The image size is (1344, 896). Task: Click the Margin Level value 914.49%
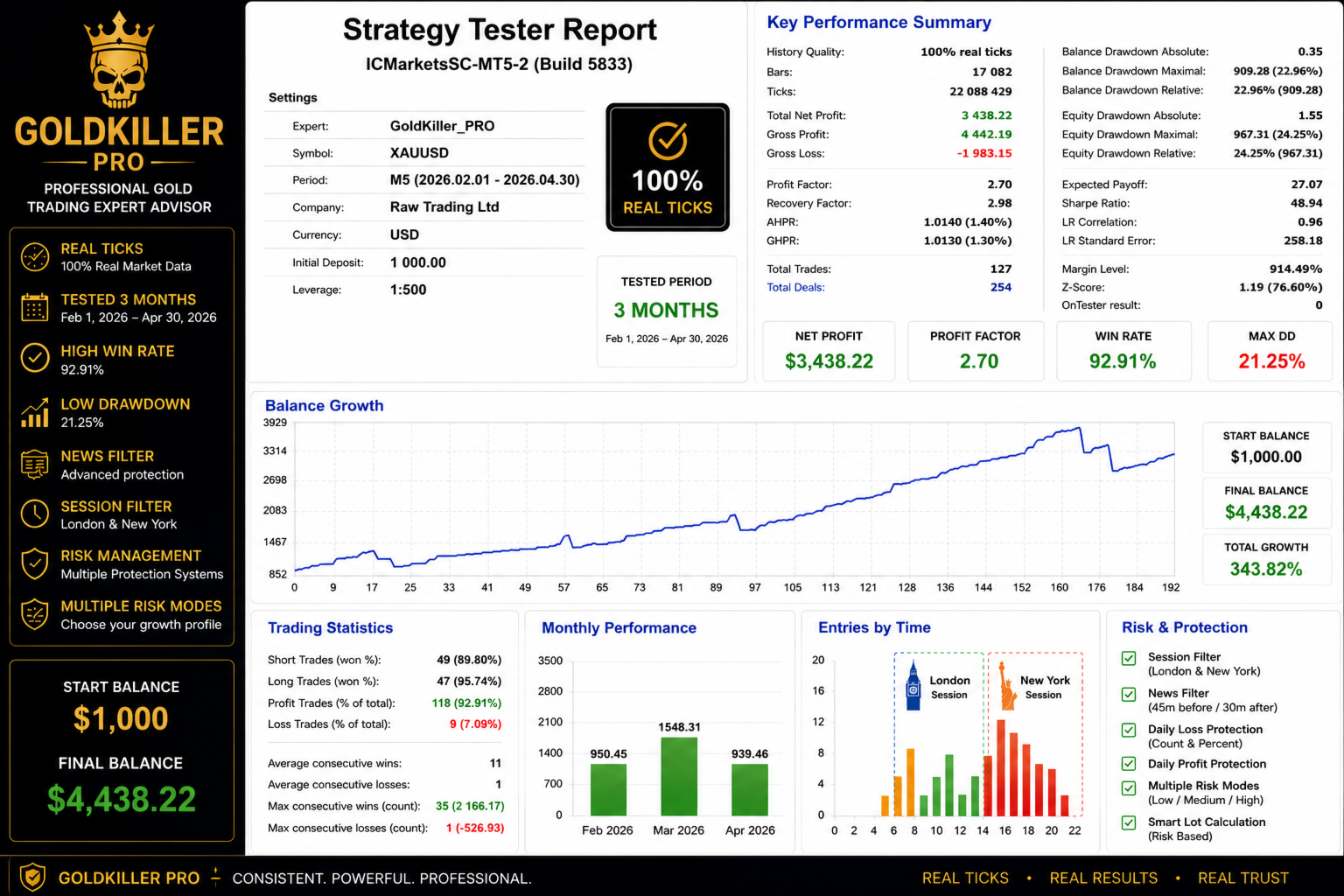pyautogui.click(x=1296, y=269)
